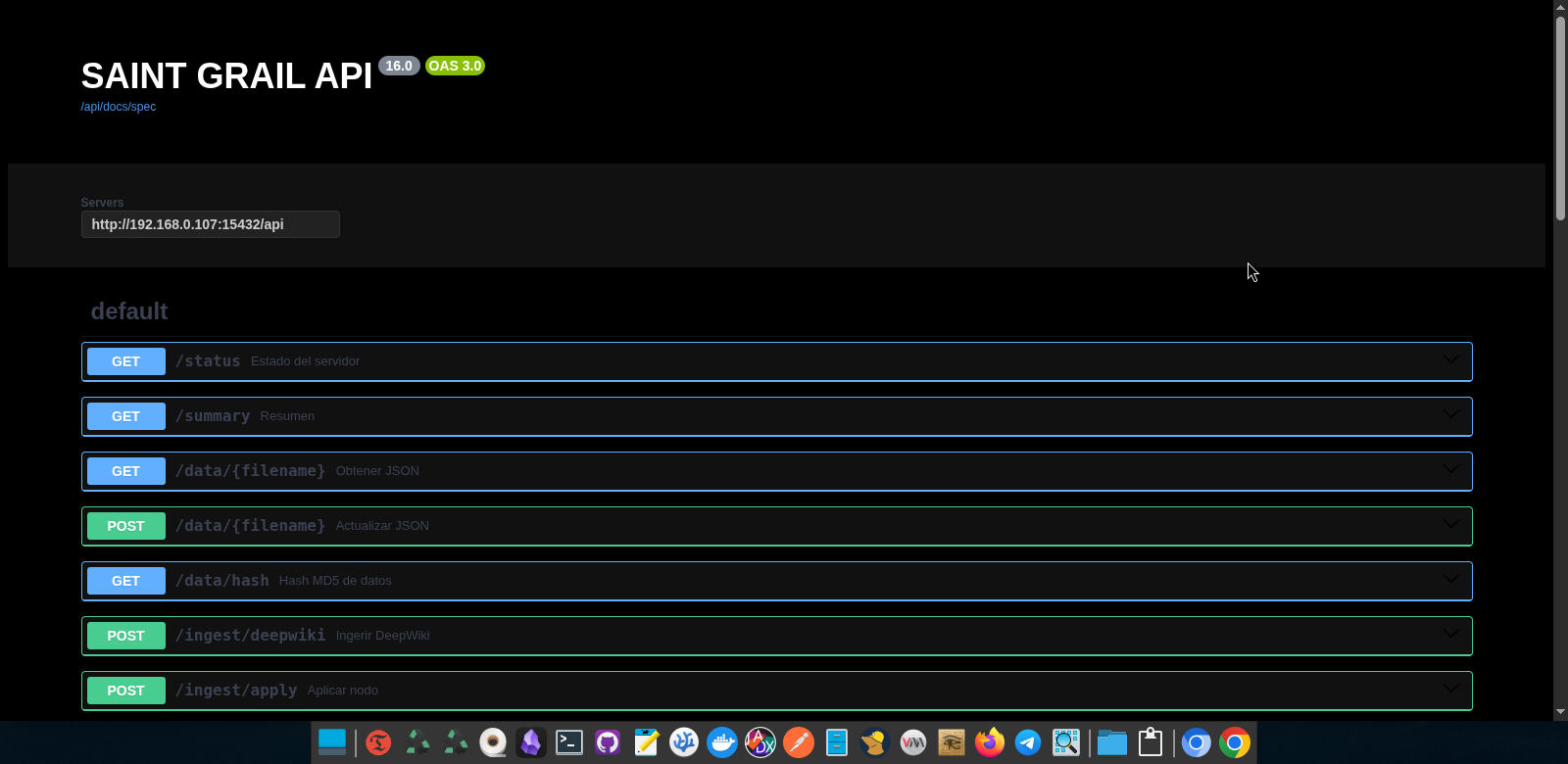Expand the GET /summary endpoint chevron

tap(1451, 415)
